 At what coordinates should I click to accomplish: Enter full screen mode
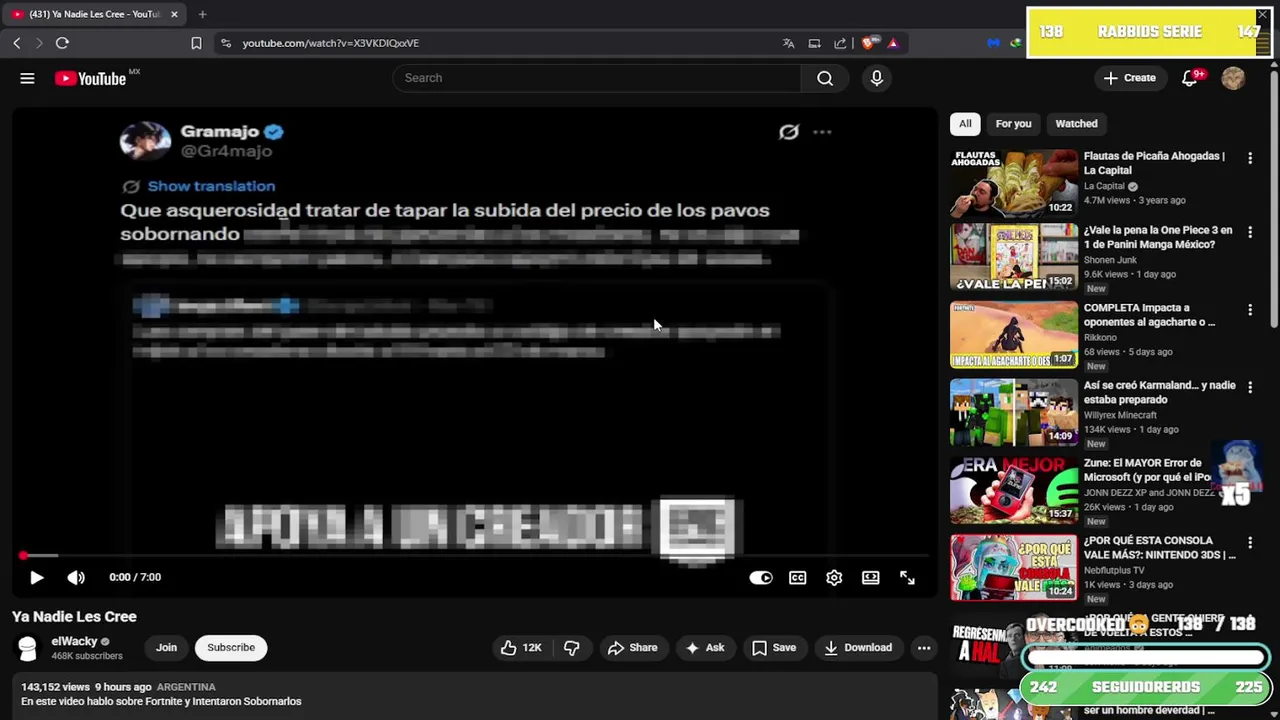point(907,577)
